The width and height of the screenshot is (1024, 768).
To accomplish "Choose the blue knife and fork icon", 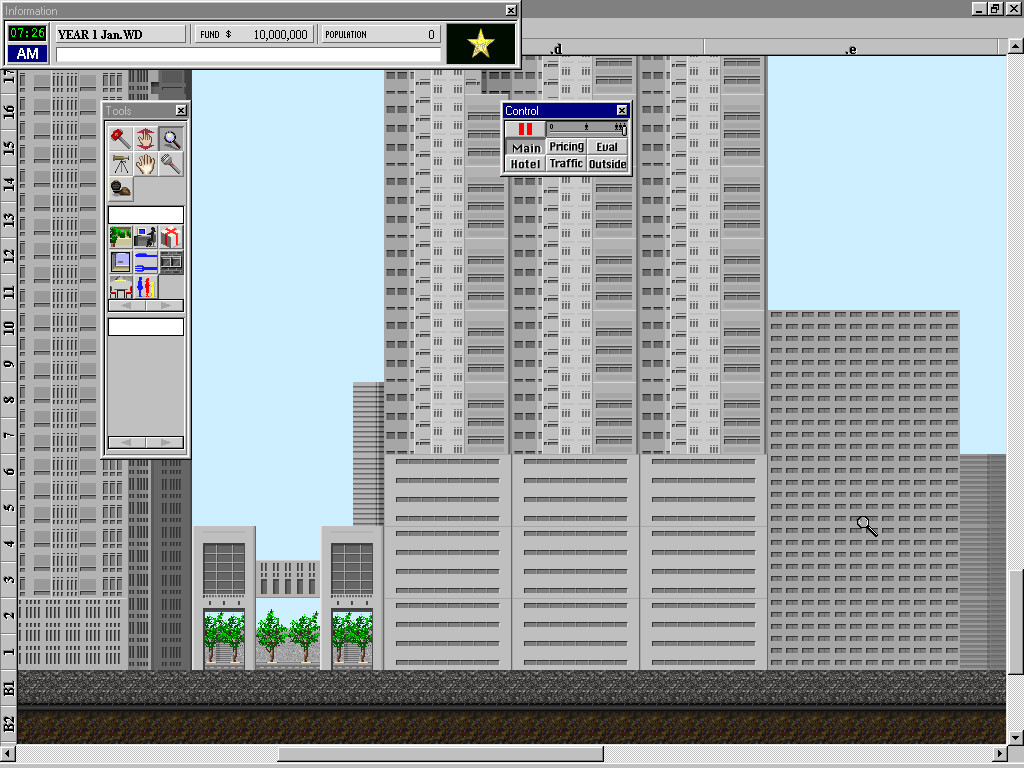I will click(x=146, y=262).
